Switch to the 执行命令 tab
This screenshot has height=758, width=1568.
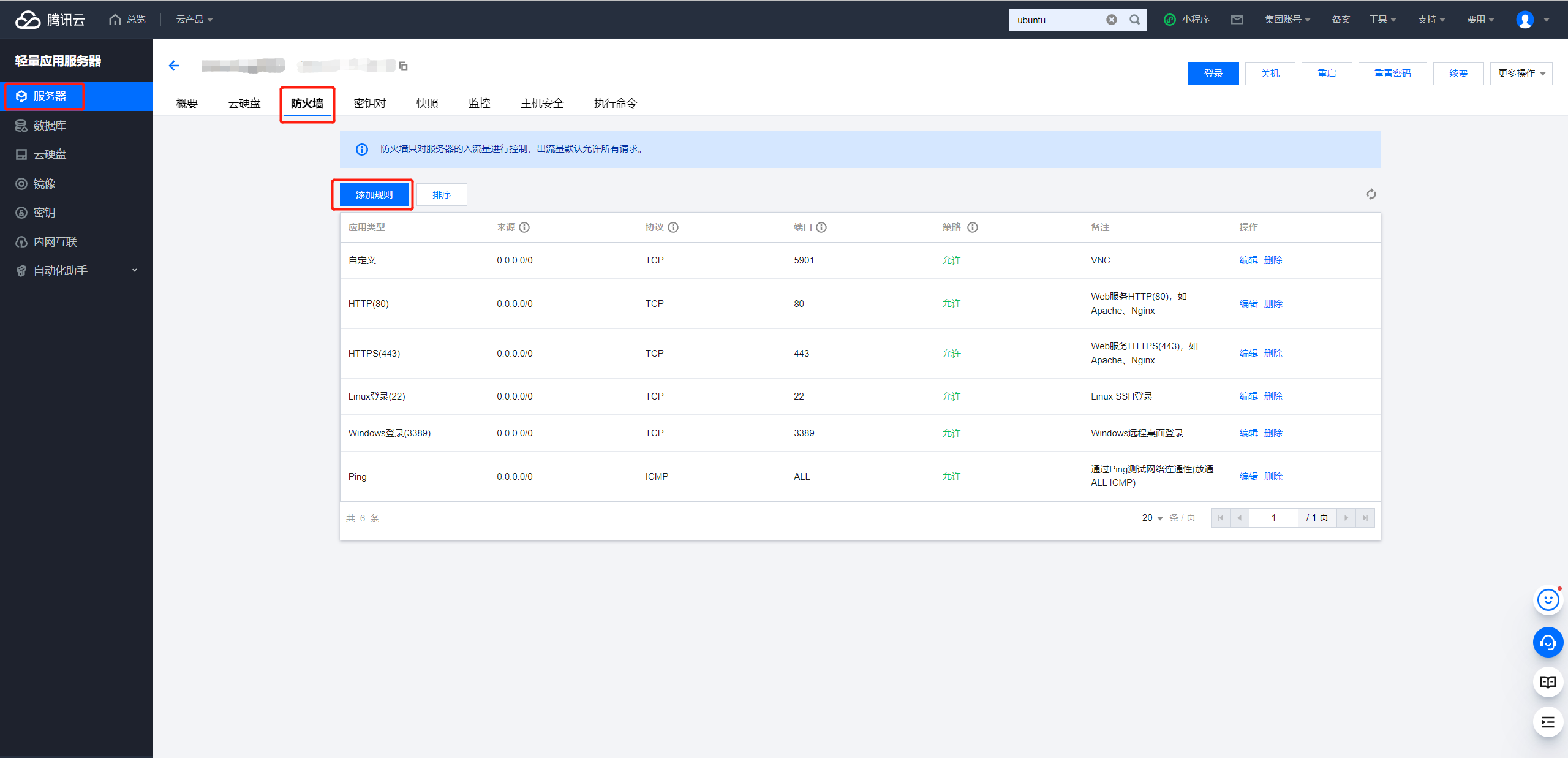616,104
